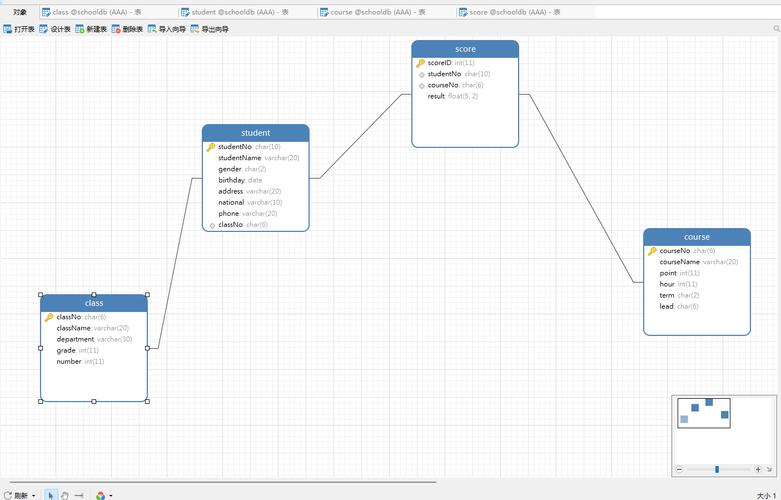Activate the hand pan tool

click(65, 495)
